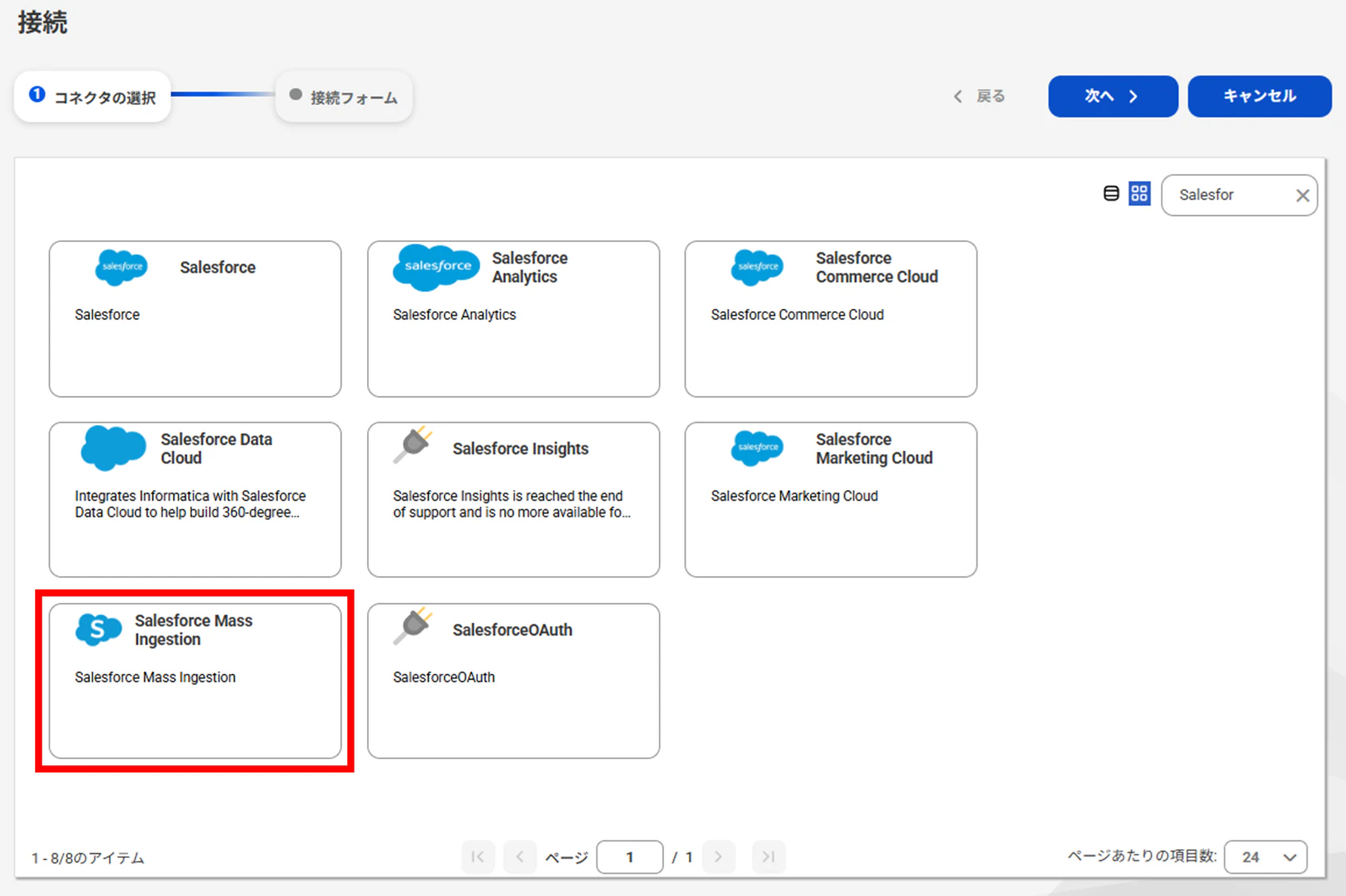Click the 次へ (Next) button

1113,96
